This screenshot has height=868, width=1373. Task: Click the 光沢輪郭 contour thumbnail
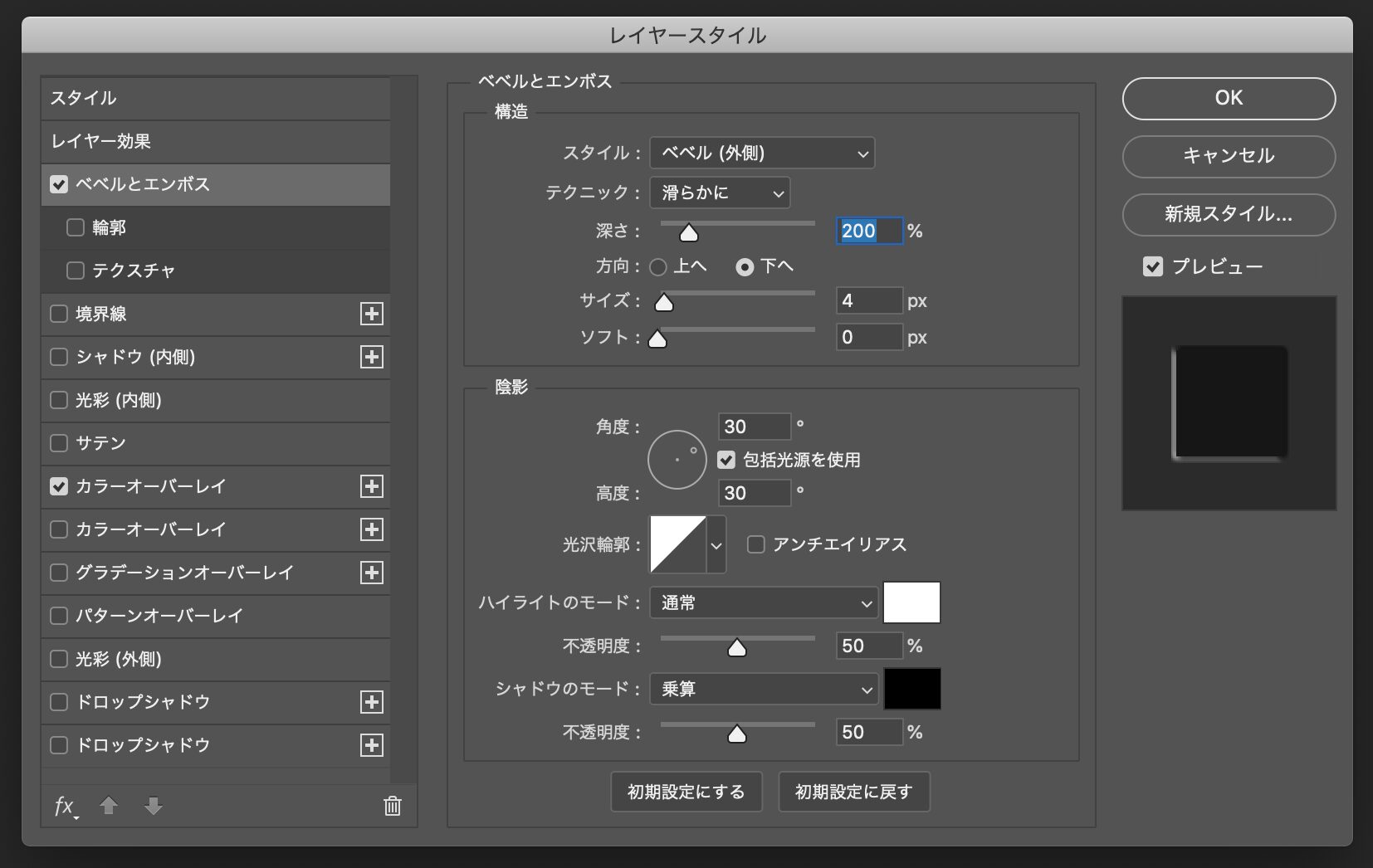coord(678,544)
